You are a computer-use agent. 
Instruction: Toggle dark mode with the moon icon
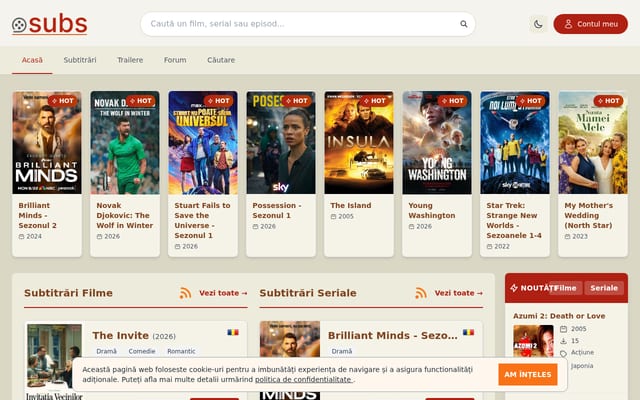(x=538, y=24)
